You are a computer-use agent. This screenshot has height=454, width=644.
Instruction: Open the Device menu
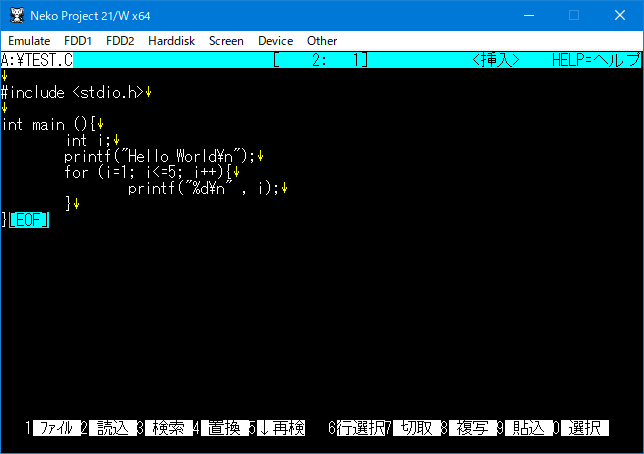click(x=275, y=41)
